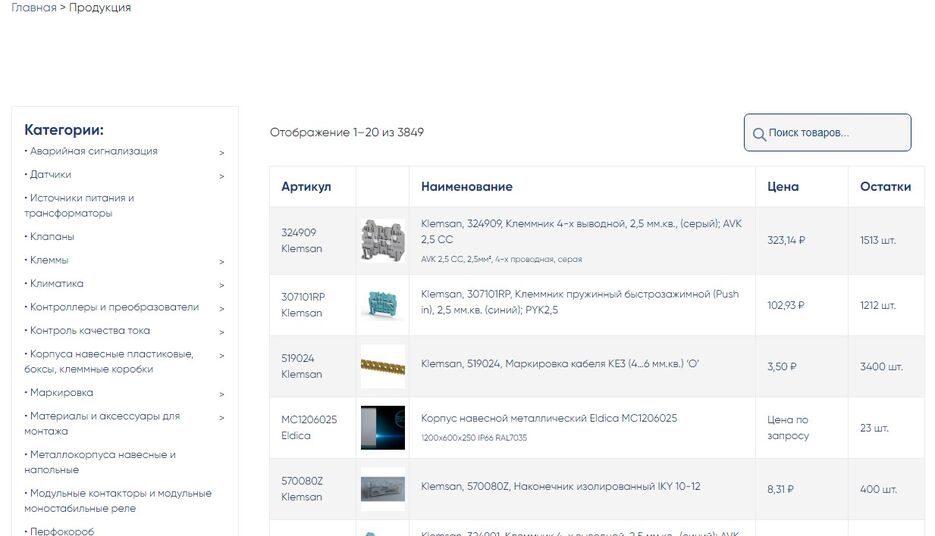Open the Маркировка category
Image resolution: width=935 pixels, height=536 pixels.
point(61,392)
